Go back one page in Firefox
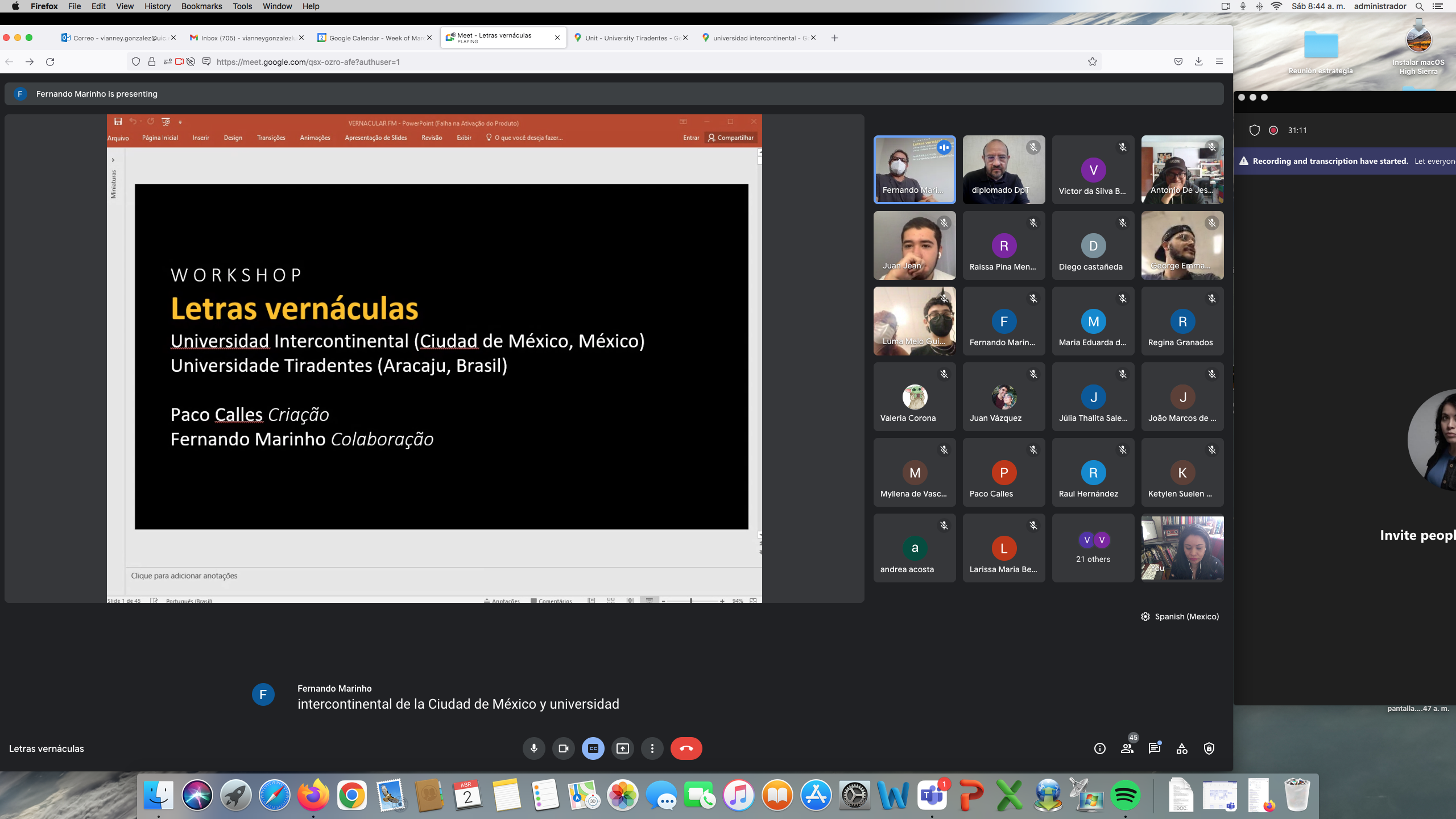Screen dimensions: 1456x819 tap(9, 61)
